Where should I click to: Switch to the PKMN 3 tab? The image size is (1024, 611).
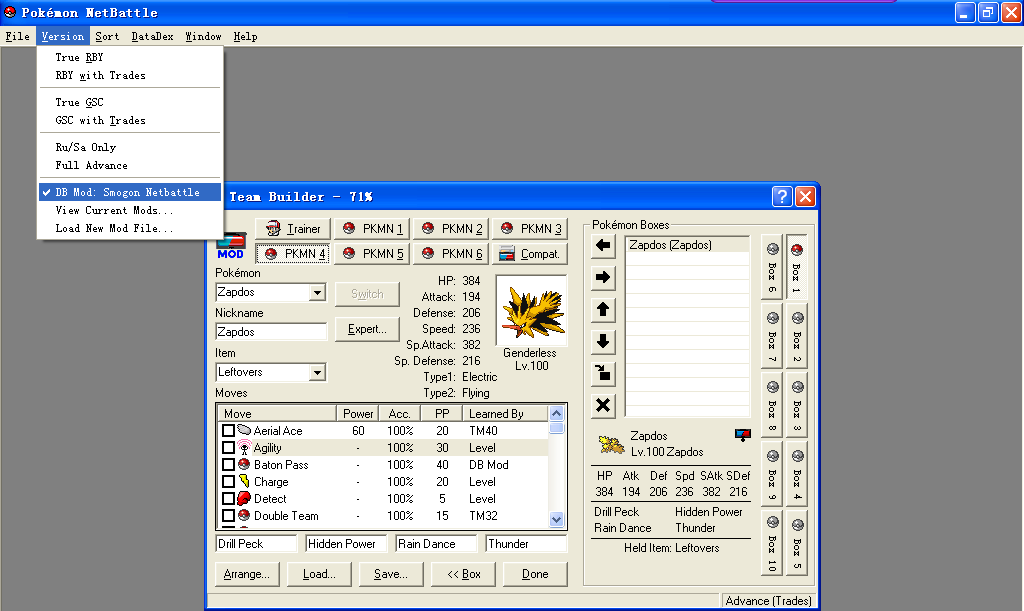click(x=530, y=228)
